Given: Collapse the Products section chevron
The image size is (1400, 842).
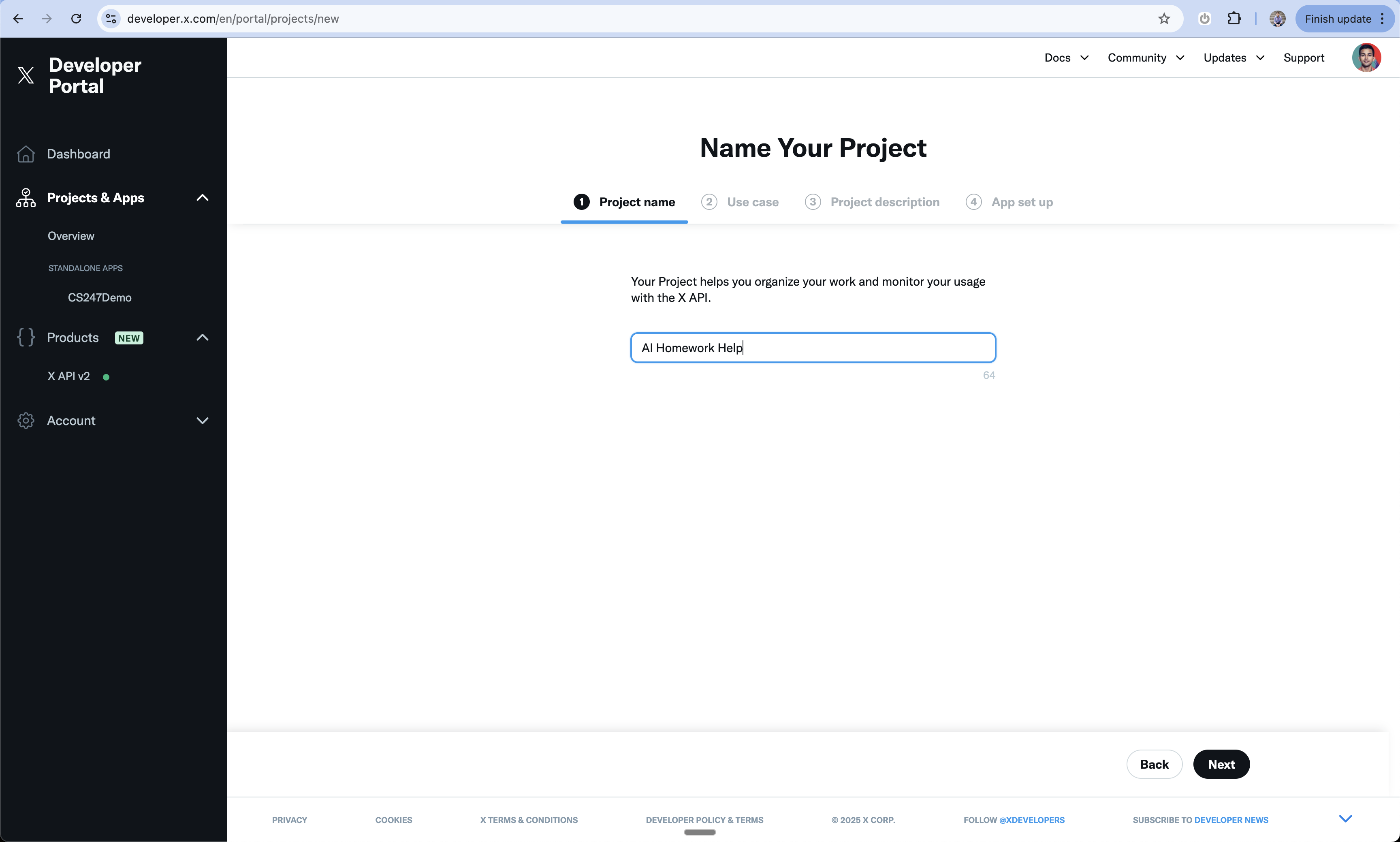Looking at the screenshot, I should click(203, 338).
